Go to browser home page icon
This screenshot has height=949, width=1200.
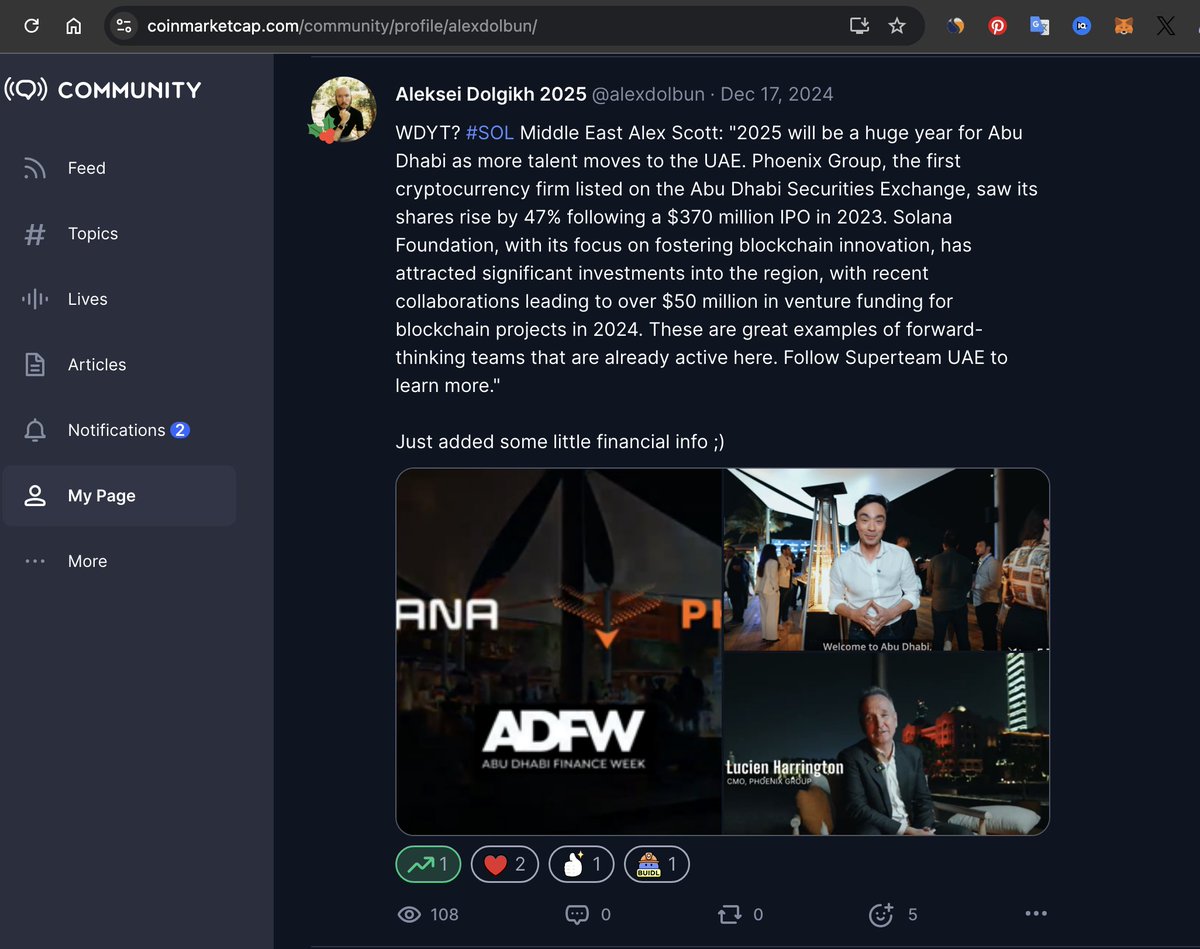pyautogui.click(x=74, y=26)
